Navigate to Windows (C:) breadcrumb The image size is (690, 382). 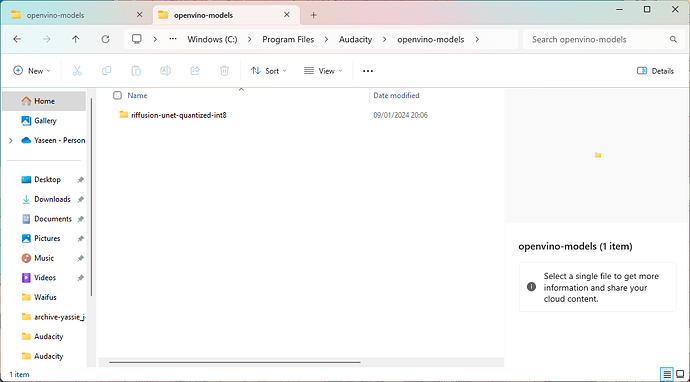[x=212, y=39]
